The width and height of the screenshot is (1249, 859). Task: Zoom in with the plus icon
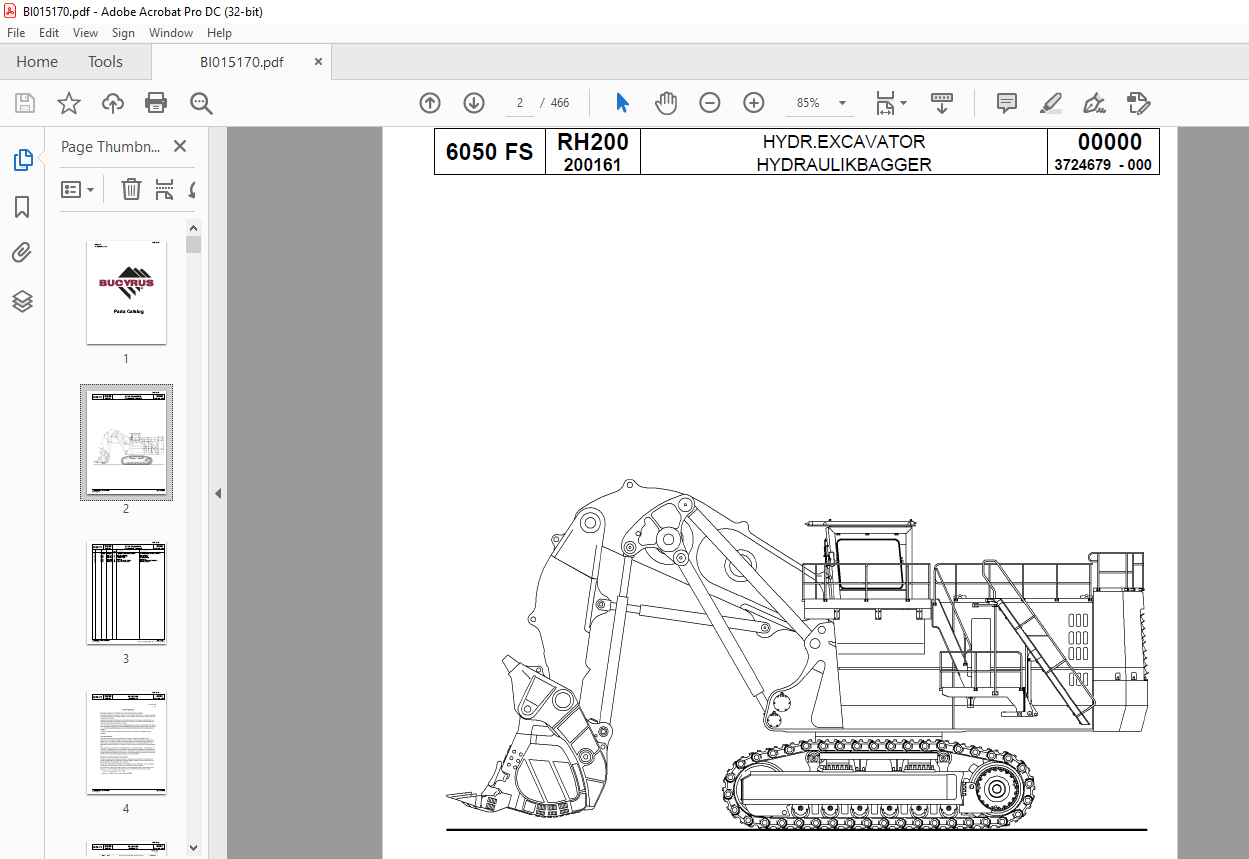click(754, 103)
